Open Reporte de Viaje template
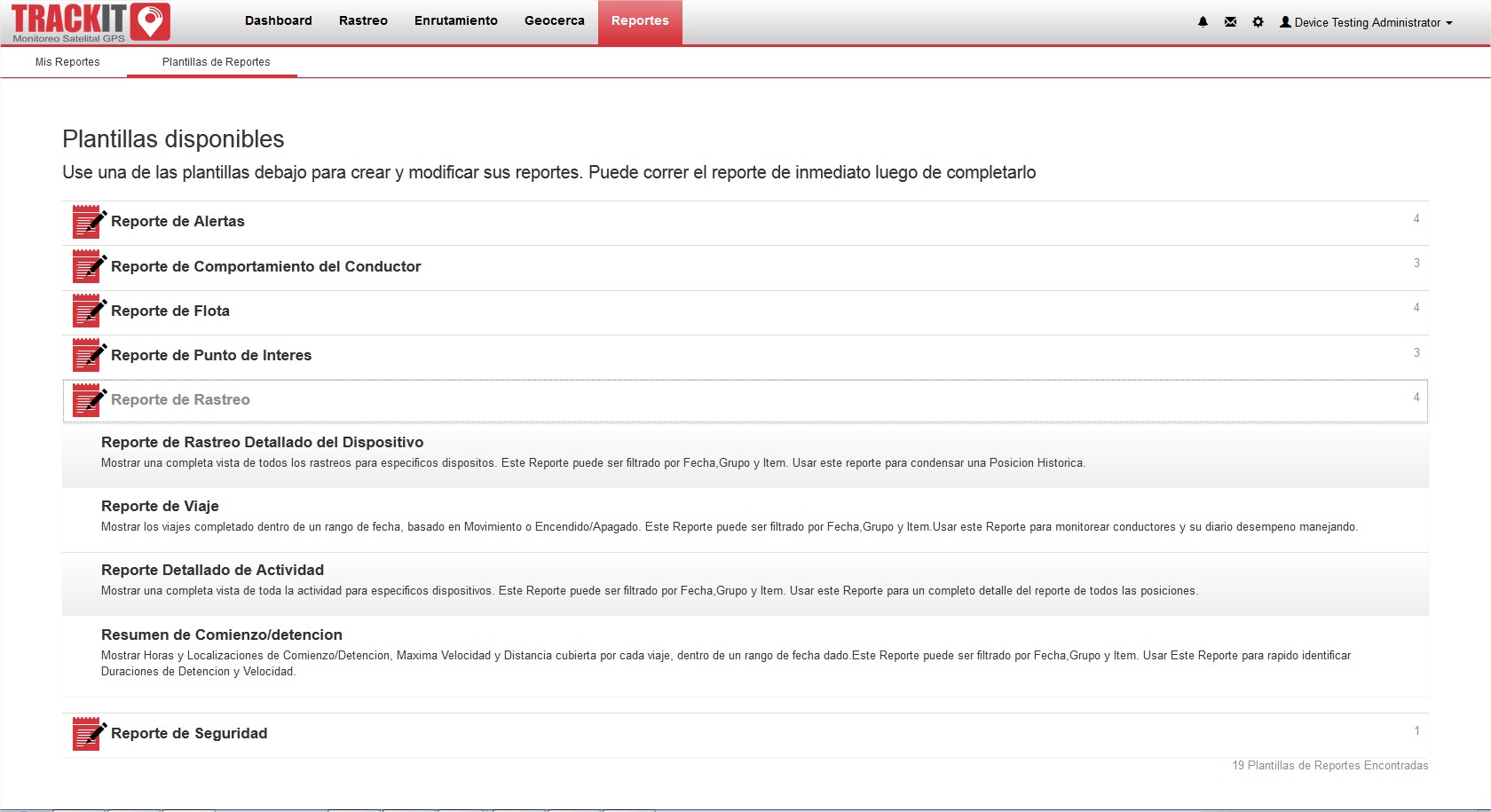Image resolution: width=1491 pixels, height=812 pixels. (x=160, y=507)
